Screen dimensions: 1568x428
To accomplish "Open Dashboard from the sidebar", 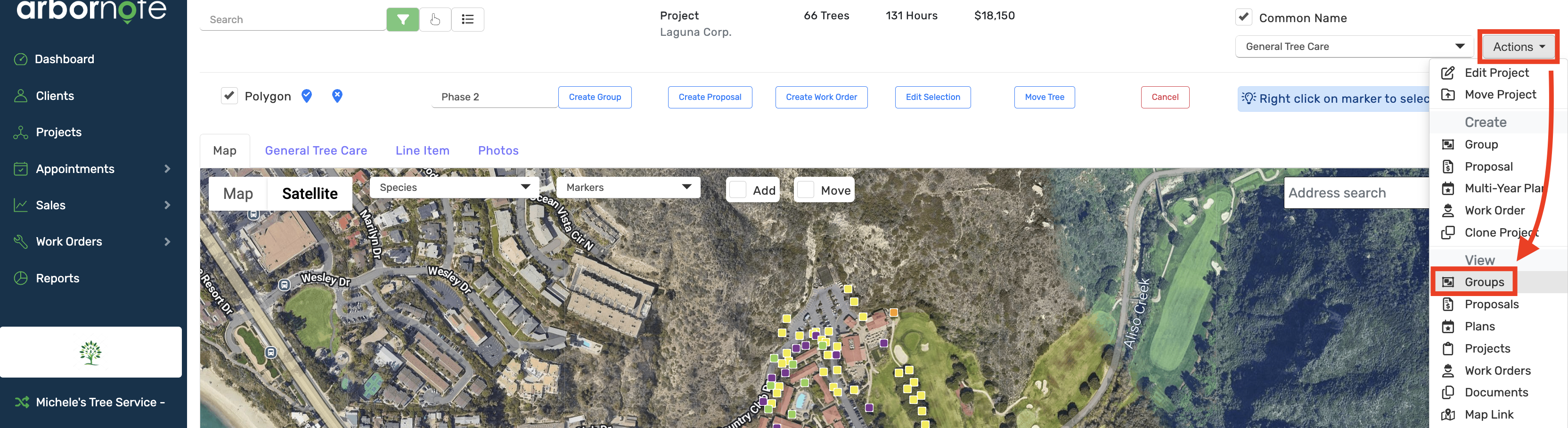I will pyautogui.click(x=64, y=59).
